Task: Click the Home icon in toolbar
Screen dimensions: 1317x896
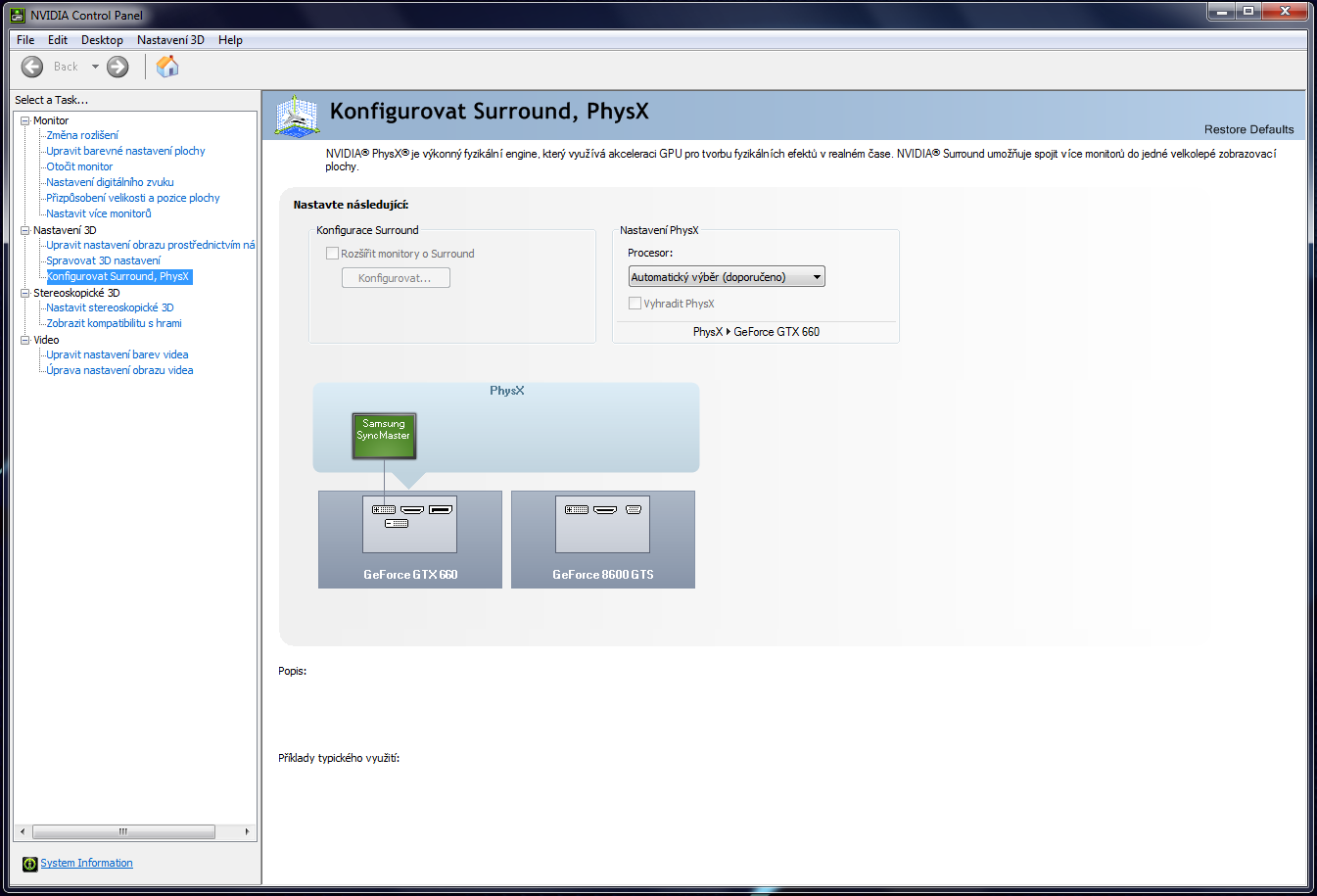Action: tap(167, 66)
